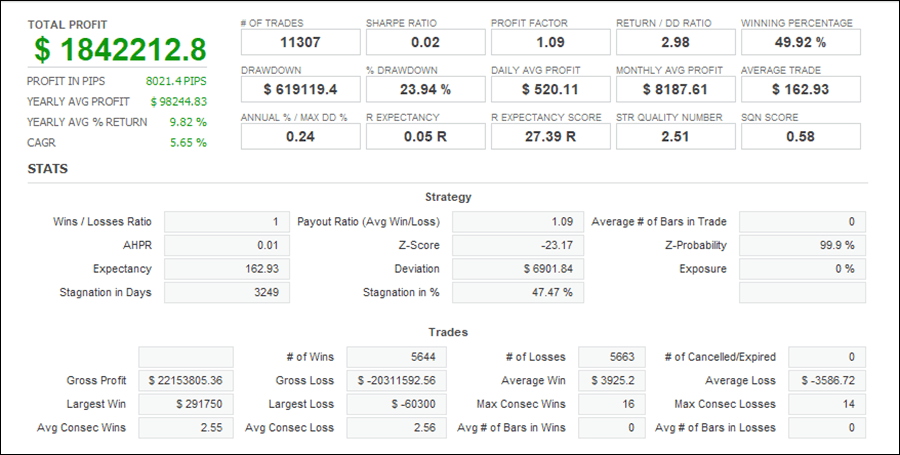The image size is (900, 455).
Task: Select the Monthly Avg Profit value box
Action: coord(675,89)
